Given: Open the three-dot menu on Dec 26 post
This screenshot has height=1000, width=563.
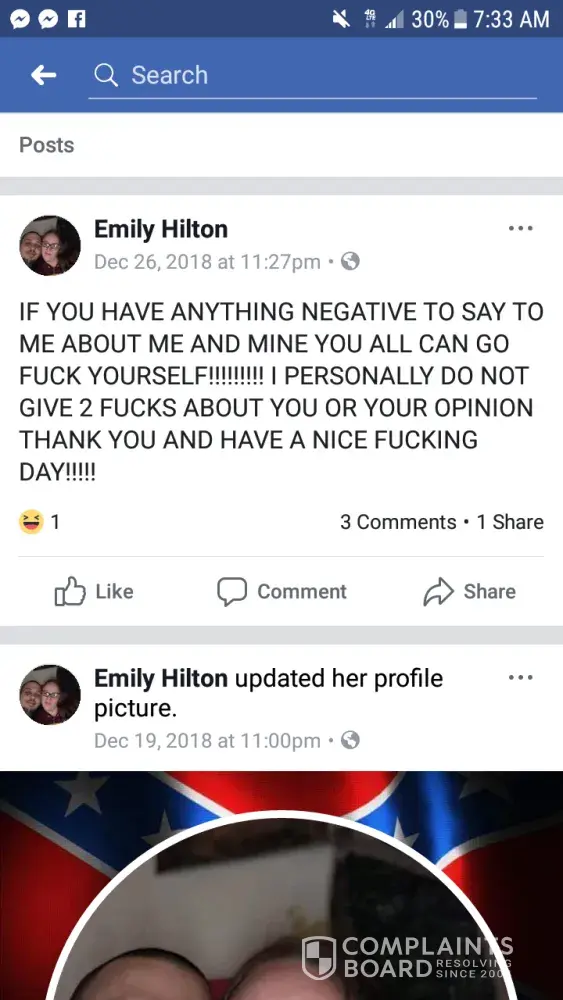Looking at the screenshot, I should point(520,228).
